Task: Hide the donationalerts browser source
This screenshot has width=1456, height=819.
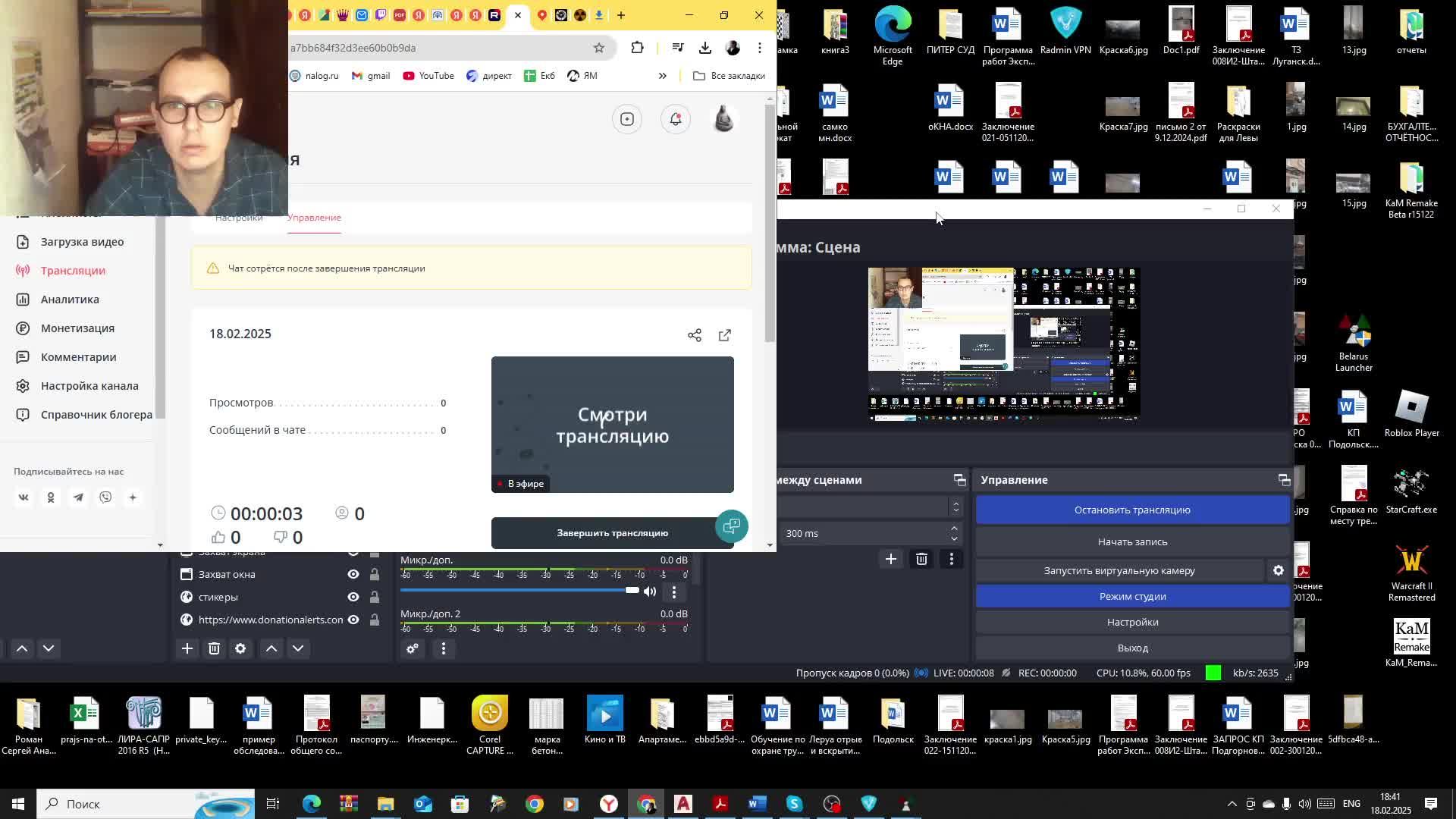Action: point(353,620)
